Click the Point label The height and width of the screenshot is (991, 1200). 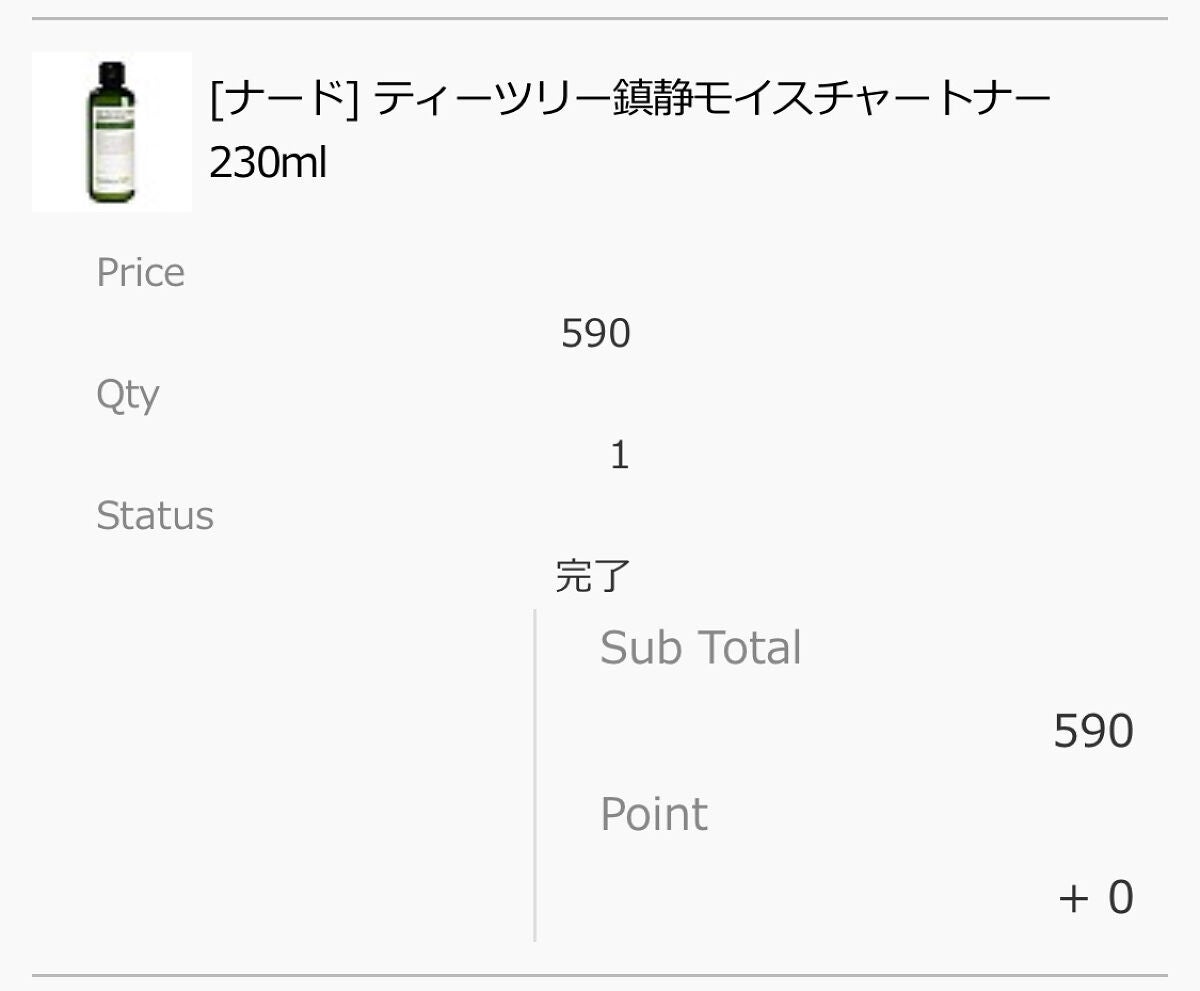tap(654, 814)
